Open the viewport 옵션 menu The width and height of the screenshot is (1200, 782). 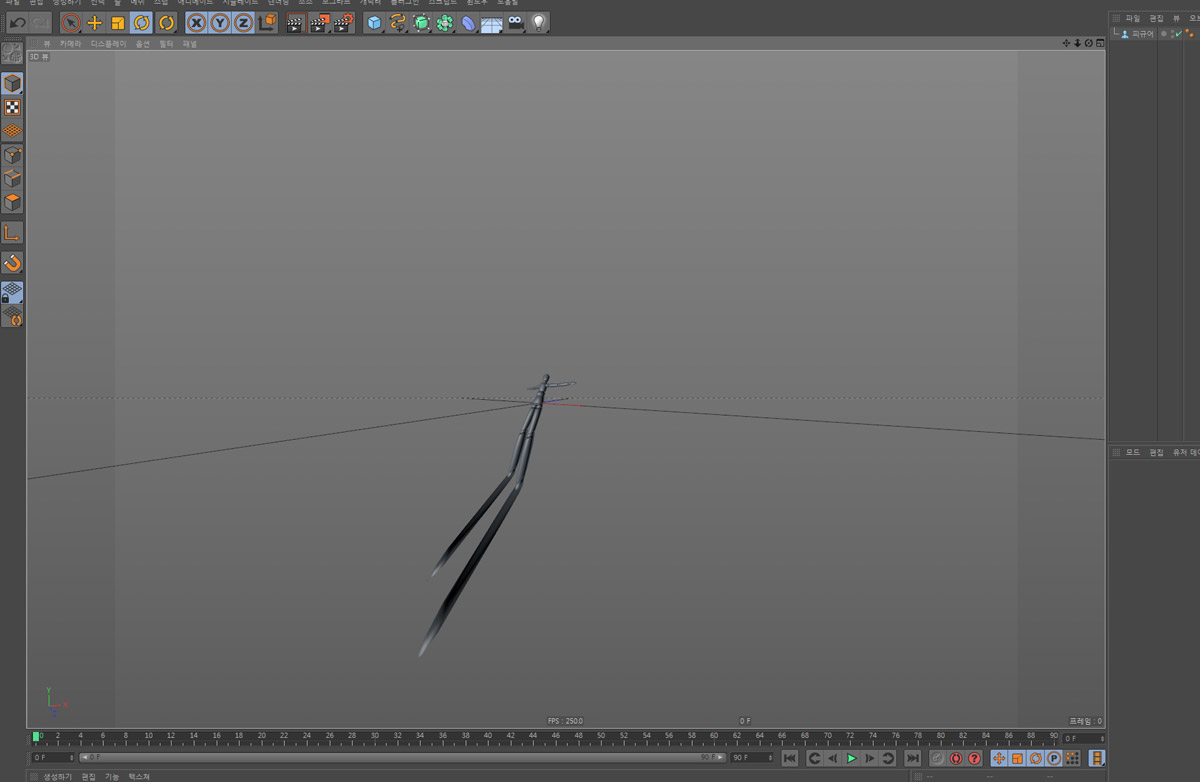click(143, 44)
